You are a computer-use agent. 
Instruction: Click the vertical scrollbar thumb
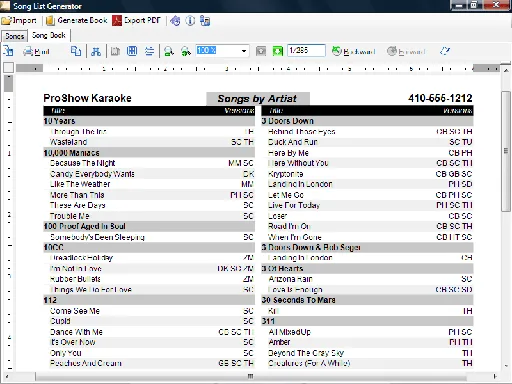point(506,151)
